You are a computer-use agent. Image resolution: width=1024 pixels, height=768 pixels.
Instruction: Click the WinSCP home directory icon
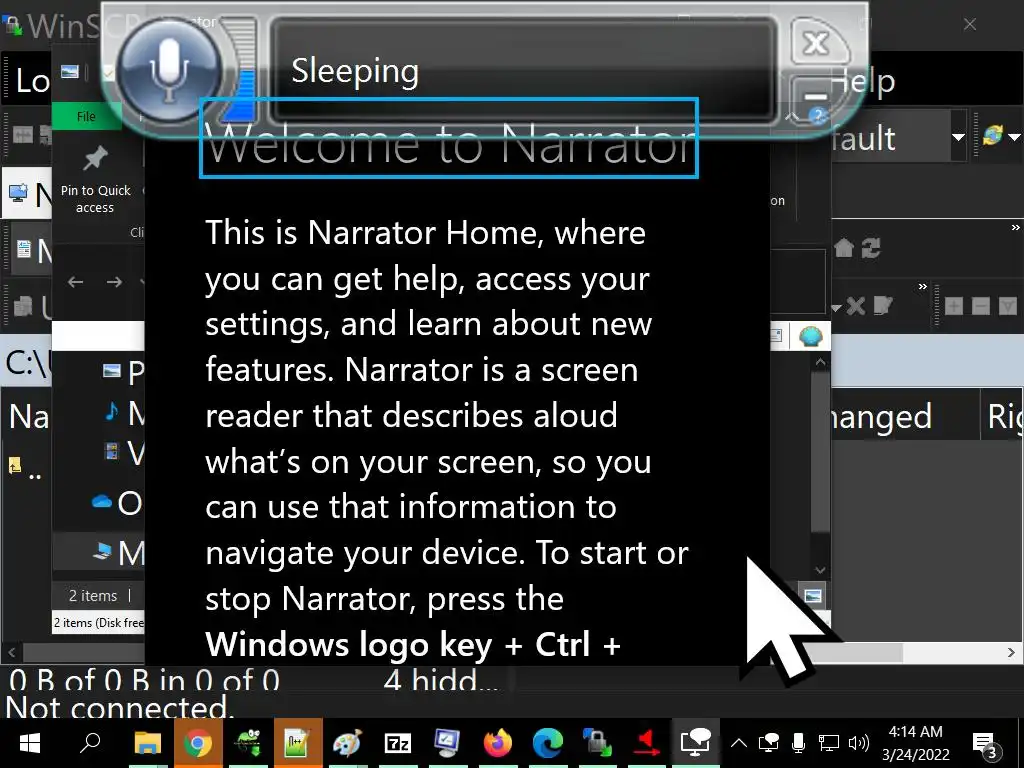click(844, 248)
